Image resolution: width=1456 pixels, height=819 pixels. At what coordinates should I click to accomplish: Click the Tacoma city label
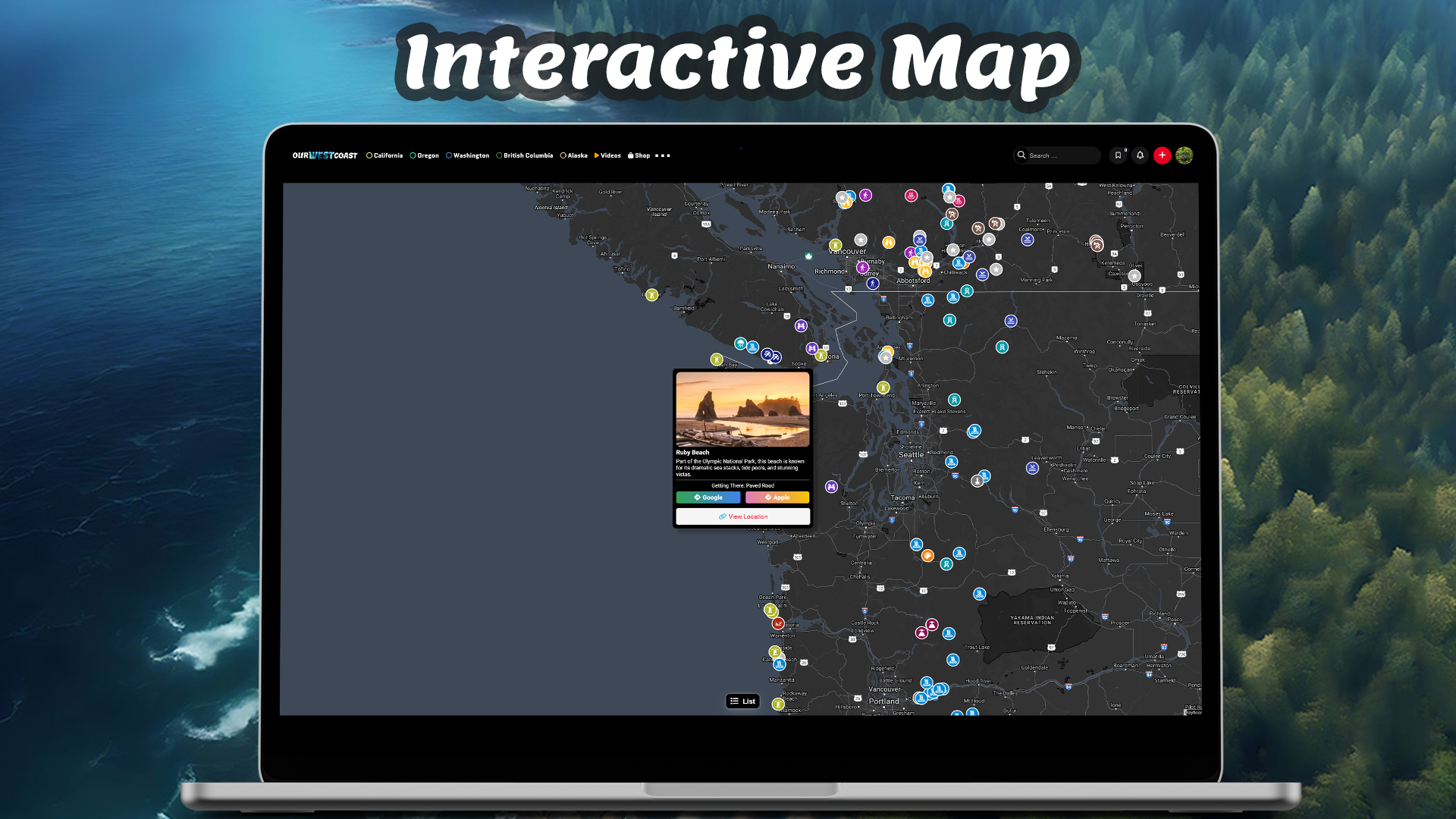(x=902, y=498)
